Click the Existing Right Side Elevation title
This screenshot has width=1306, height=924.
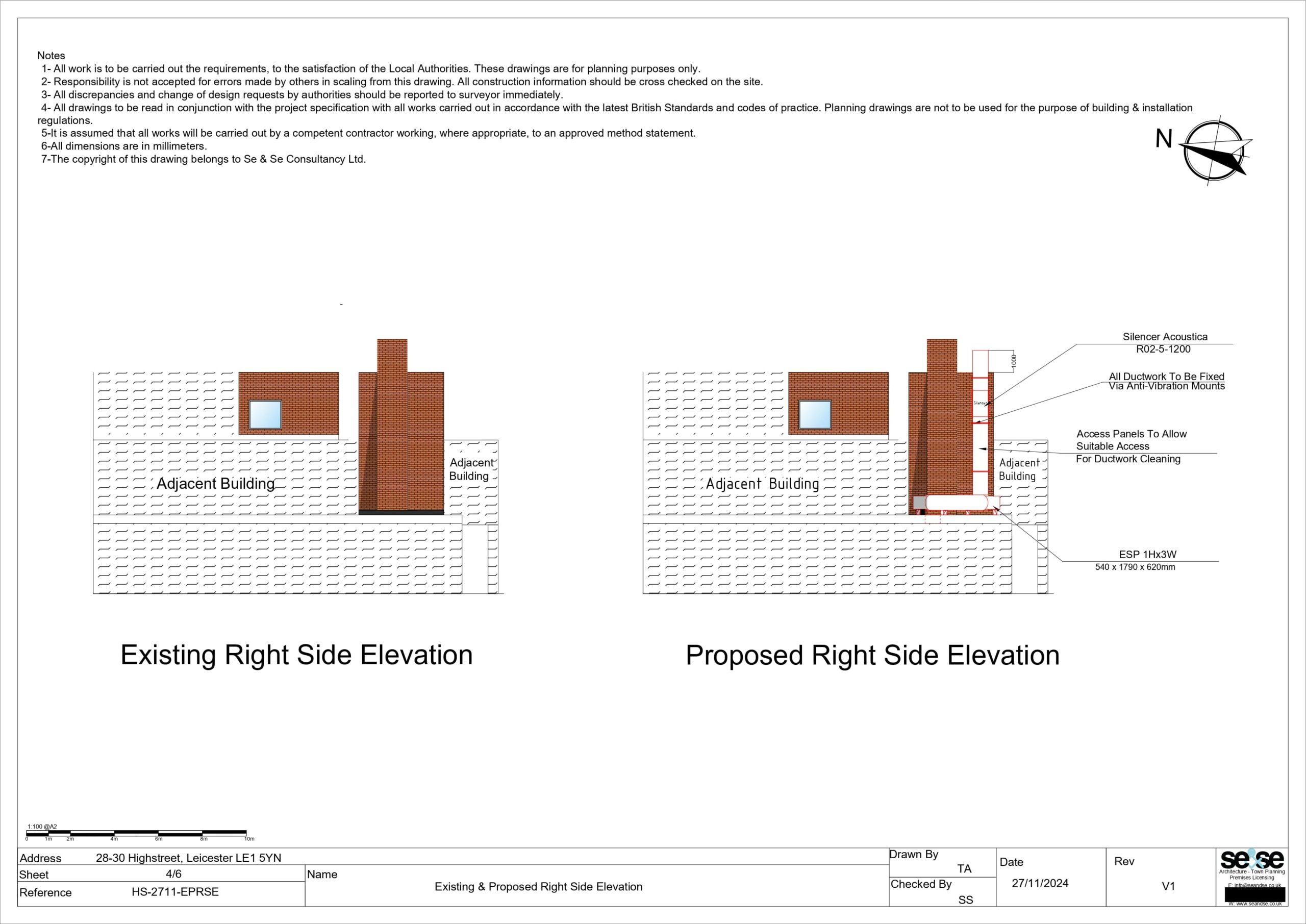[296, 656]
